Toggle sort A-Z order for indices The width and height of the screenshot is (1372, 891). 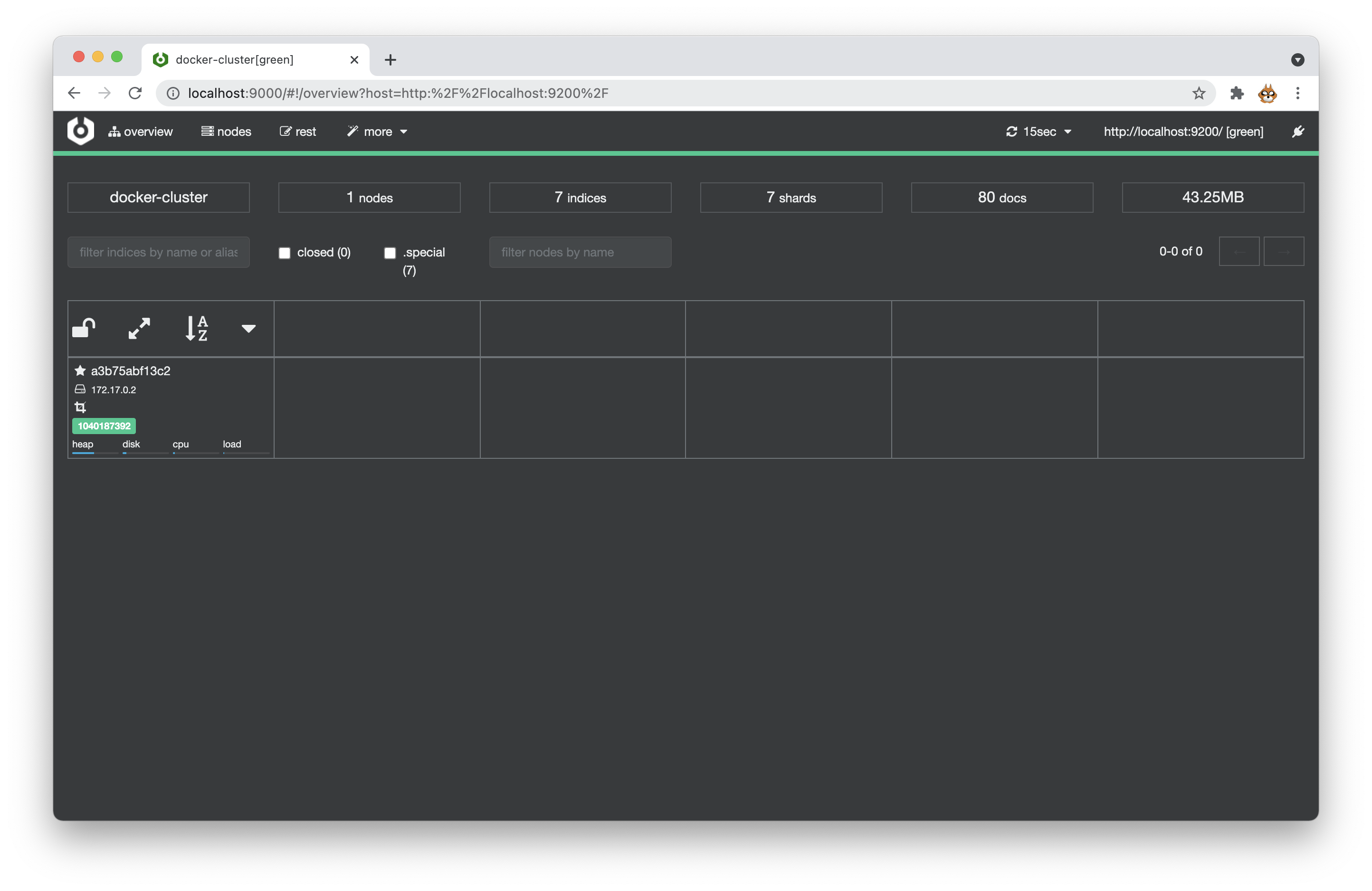pos(196,328)
